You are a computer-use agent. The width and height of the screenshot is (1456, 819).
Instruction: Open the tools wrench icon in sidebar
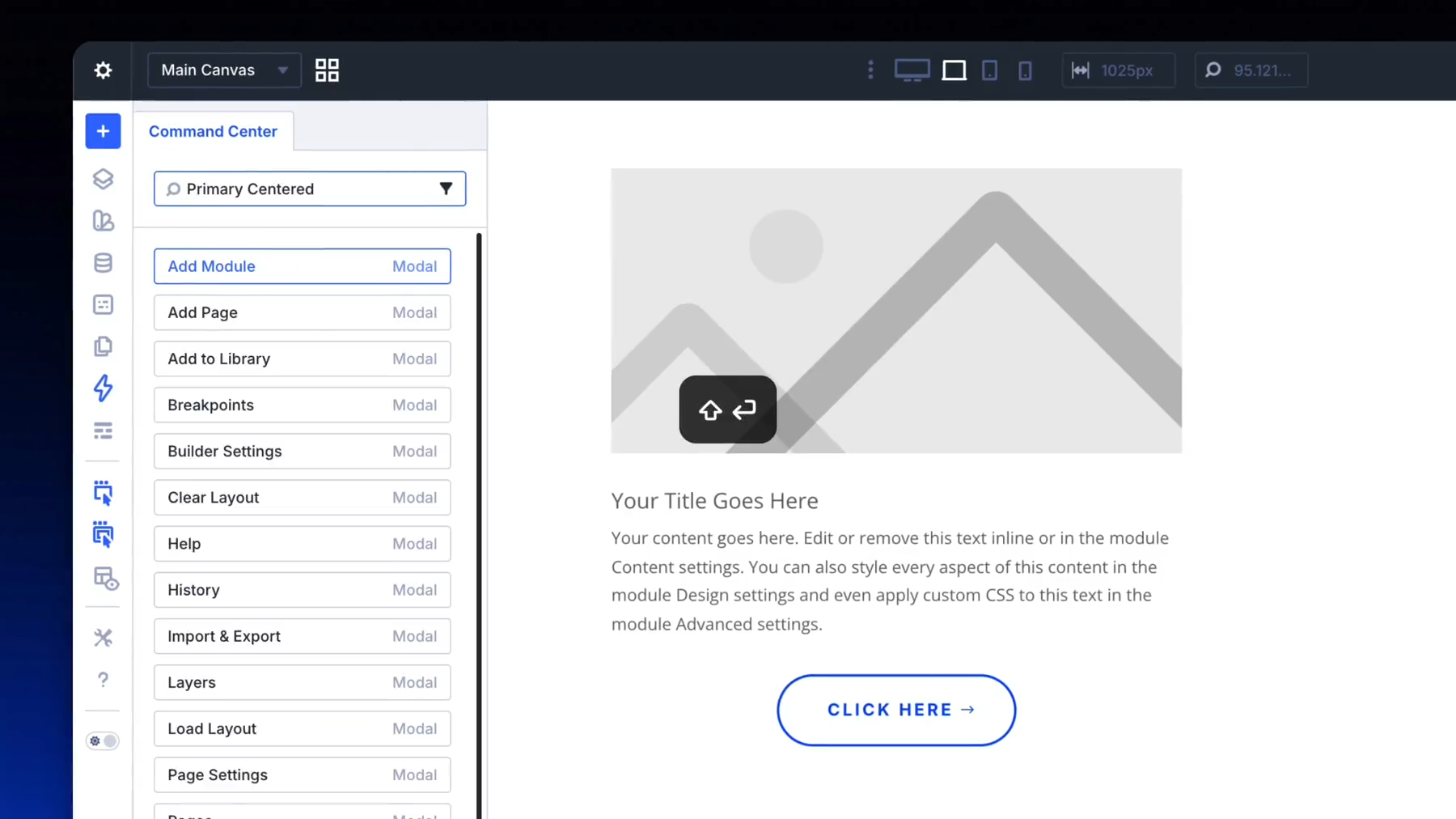(x=103, y=638)
